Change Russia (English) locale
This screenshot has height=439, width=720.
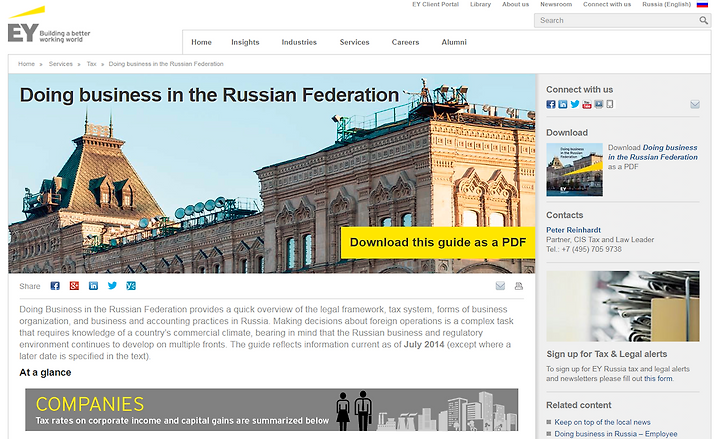tap(666, 4)
